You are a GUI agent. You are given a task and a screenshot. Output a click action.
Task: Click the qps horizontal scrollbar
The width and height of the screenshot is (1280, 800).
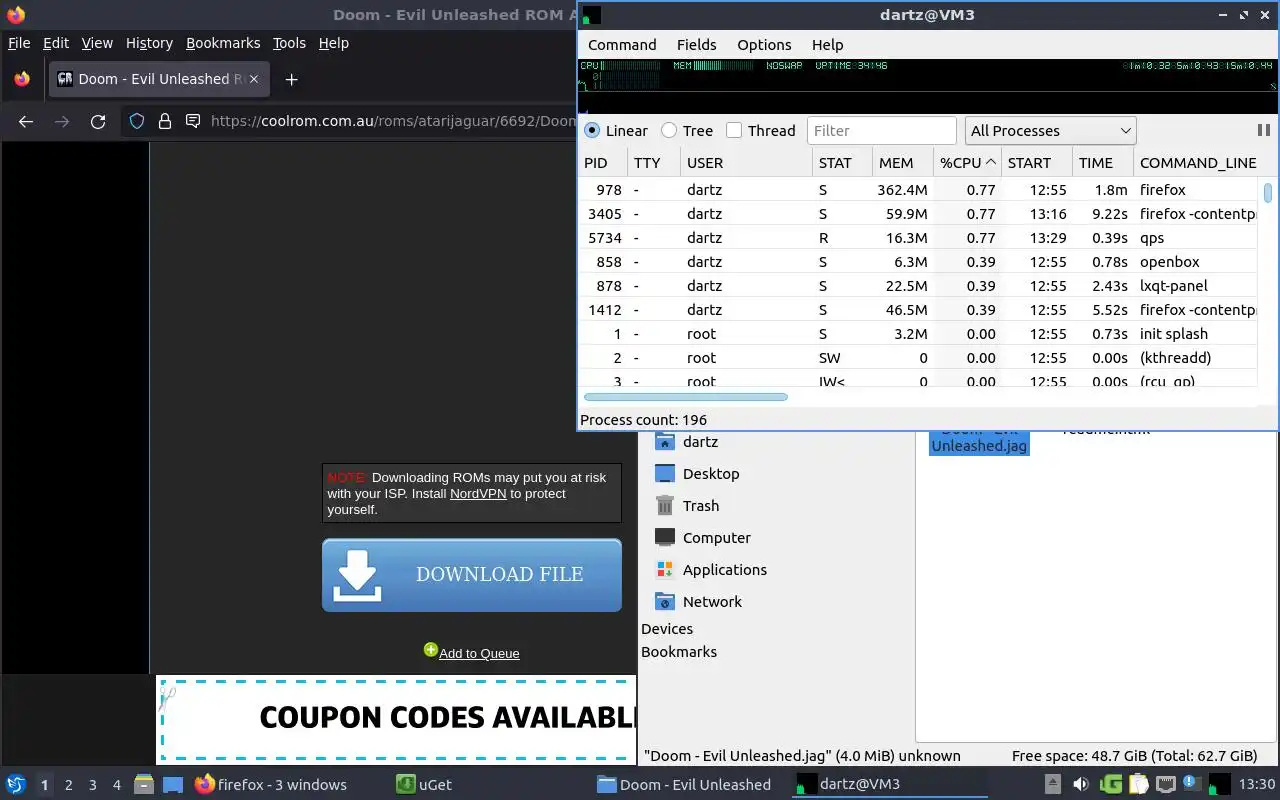pyautogui.click(x=686, y=397)
